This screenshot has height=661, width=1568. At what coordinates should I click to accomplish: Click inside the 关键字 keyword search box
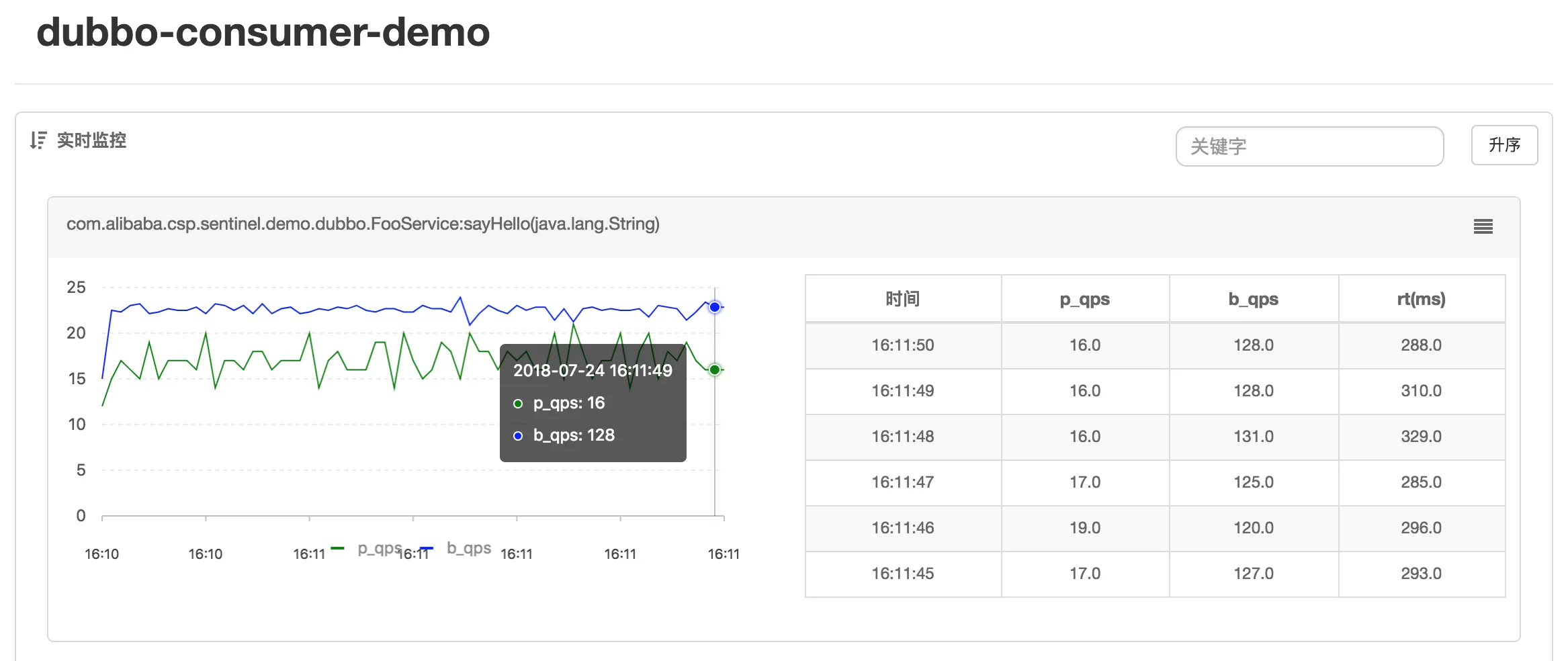[x=1309, y=146]
